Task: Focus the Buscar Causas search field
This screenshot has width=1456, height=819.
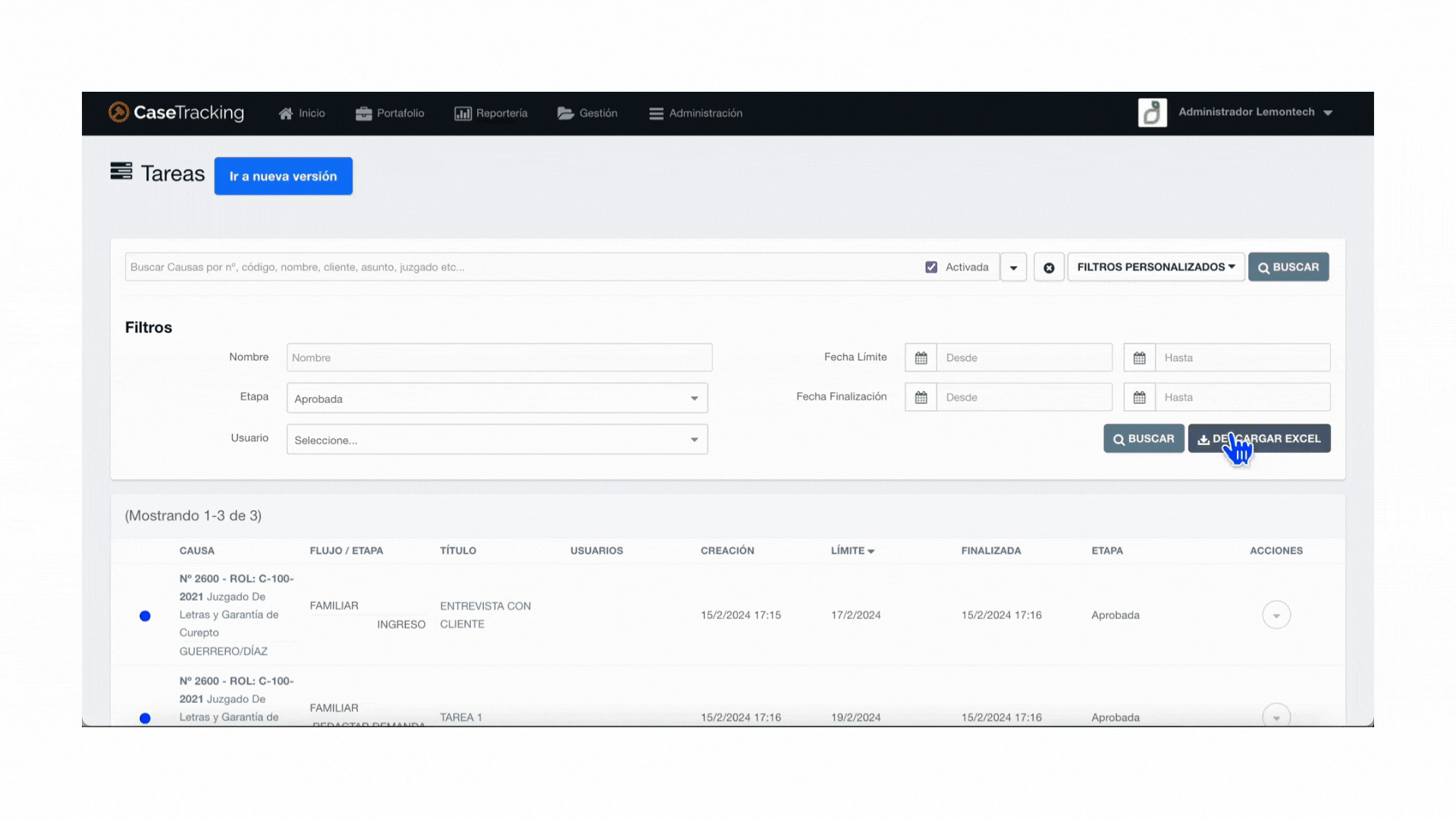Action: [523, 267]
